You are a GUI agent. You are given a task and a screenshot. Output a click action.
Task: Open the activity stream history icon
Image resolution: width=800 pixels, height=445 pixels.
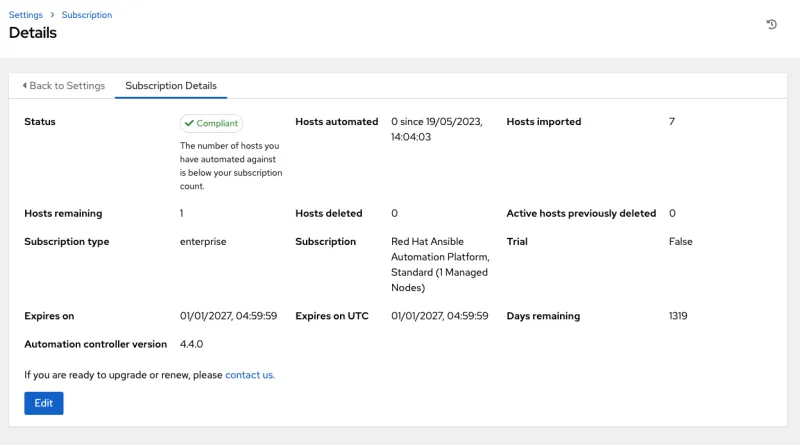[x=771, y=24]
